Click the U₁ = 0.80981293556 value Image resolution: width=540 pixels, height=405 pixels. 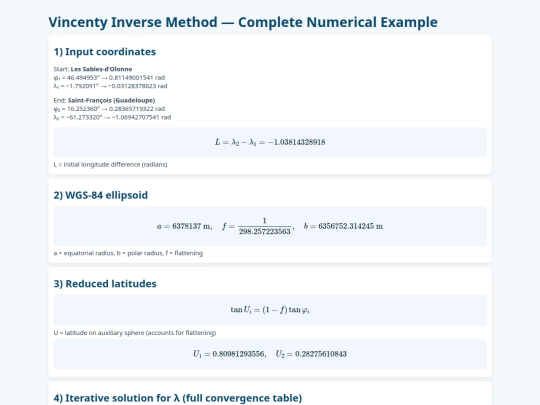[229, 354]
